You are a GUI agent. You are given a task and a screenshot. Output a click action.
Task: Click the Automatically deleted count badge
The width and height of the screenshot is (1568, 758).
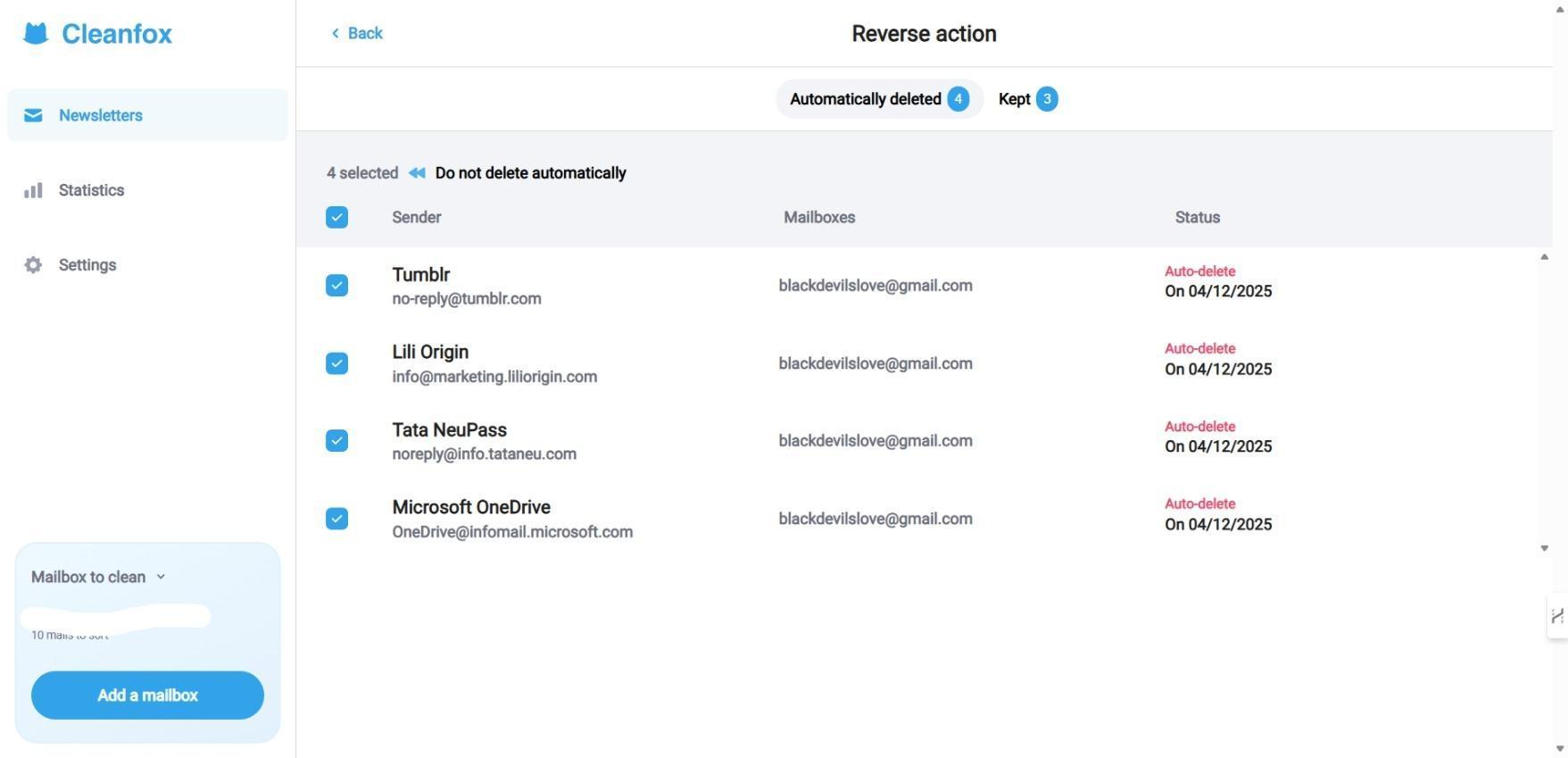click(958, 99)
